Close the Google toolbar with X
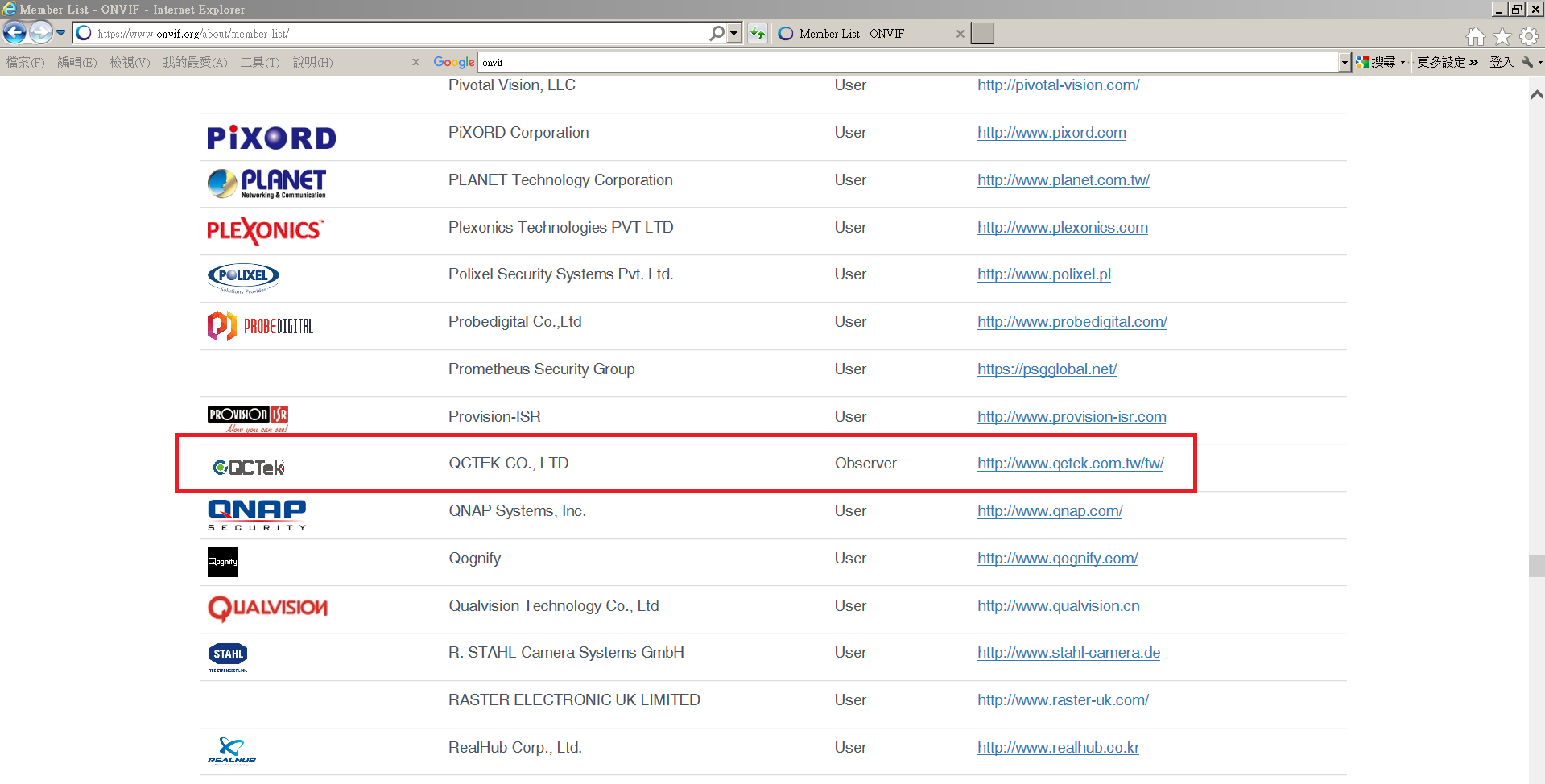This screenshot has height=784, width=1545. pyautogui.click(x=415, y=62)
